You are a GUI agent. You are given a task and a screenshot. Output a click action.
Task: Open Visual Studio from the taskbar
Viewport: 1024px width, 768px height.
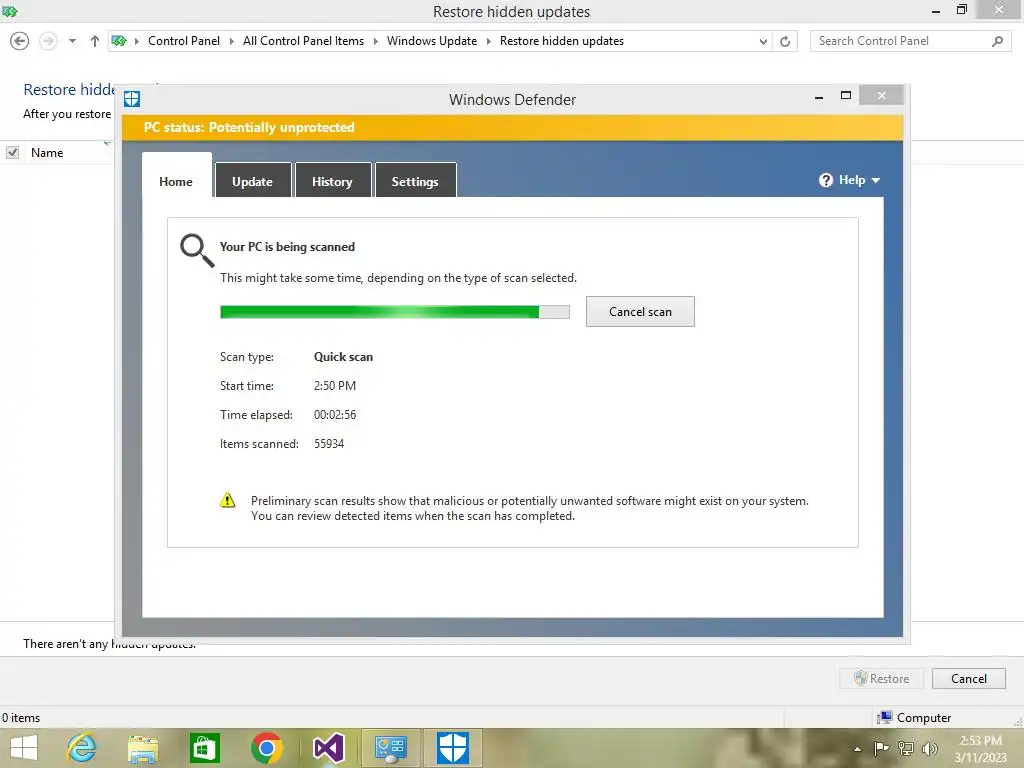328,748
